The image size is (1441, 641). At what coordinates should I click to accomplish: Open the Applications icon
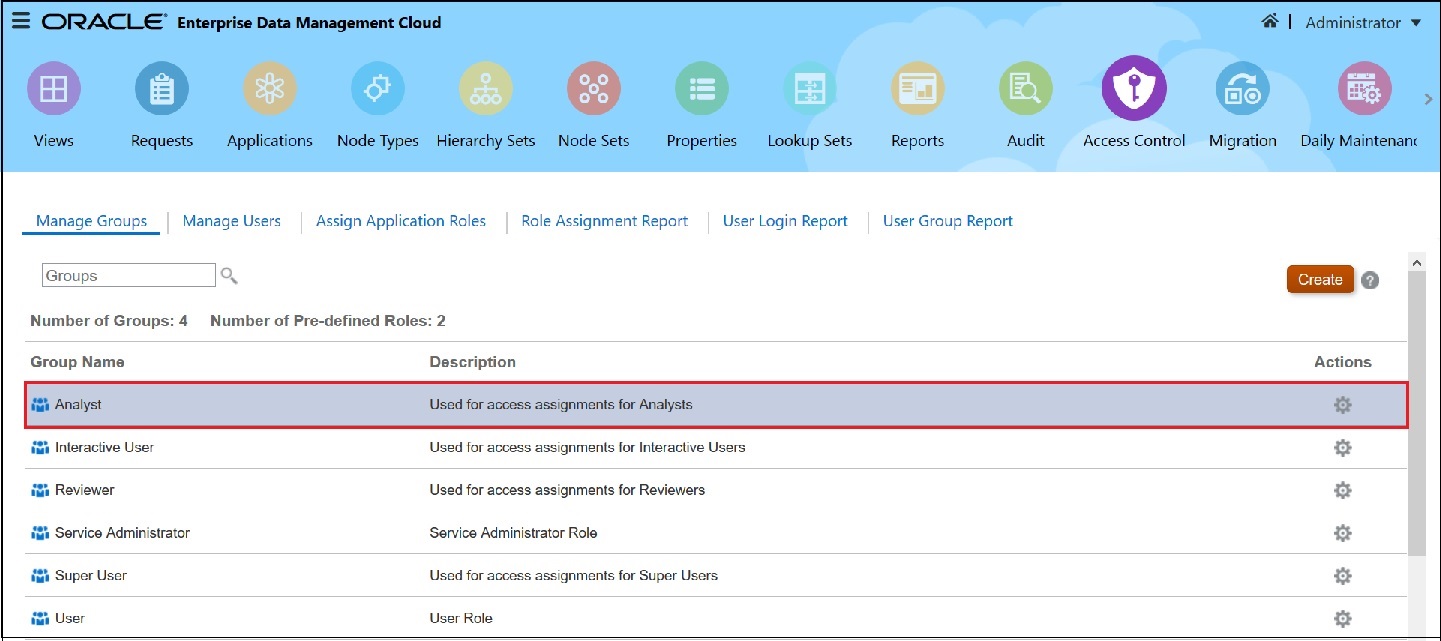[270, 90]
